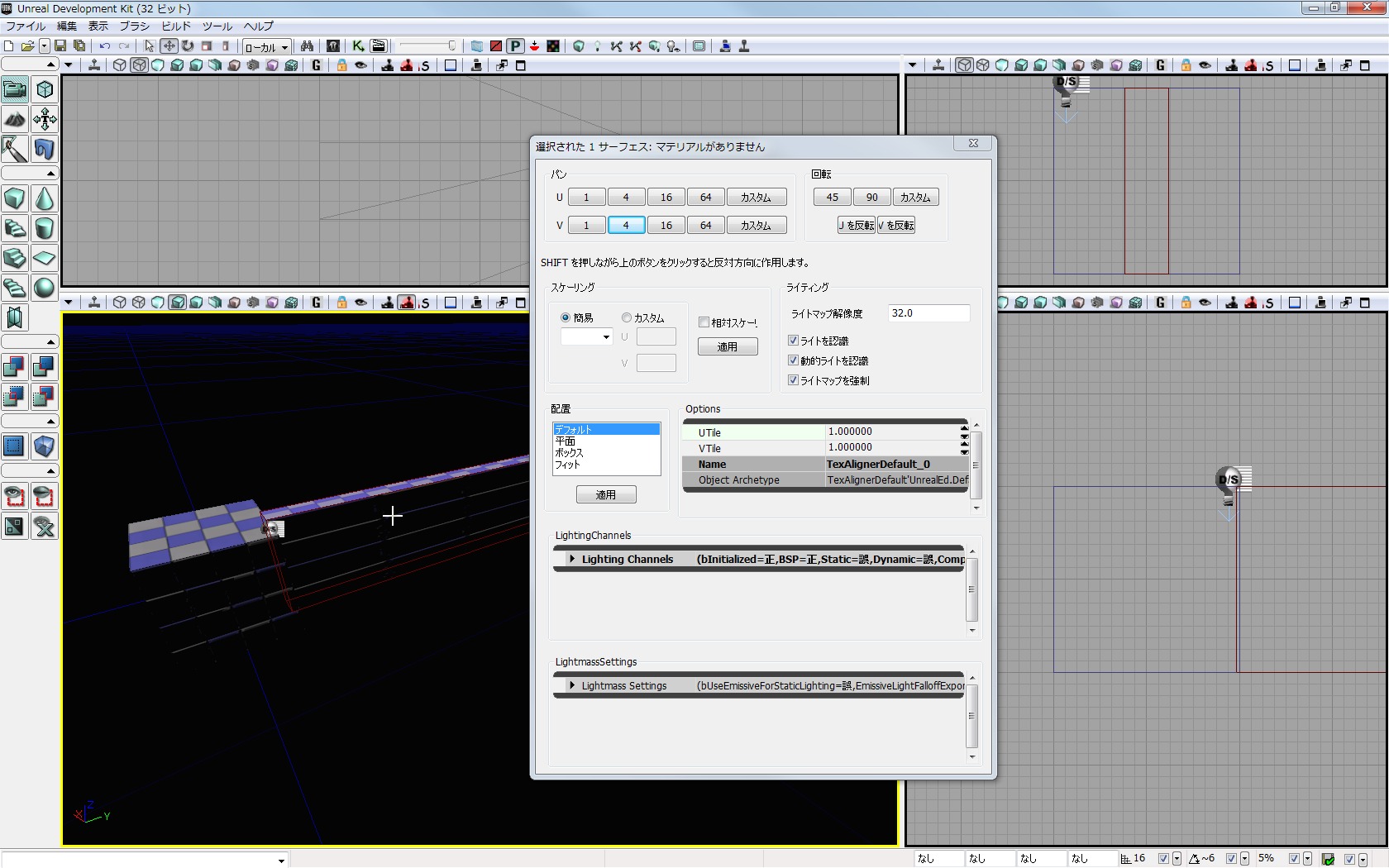Uncheck the ライトを認識 checkbox

coord(793,341)
